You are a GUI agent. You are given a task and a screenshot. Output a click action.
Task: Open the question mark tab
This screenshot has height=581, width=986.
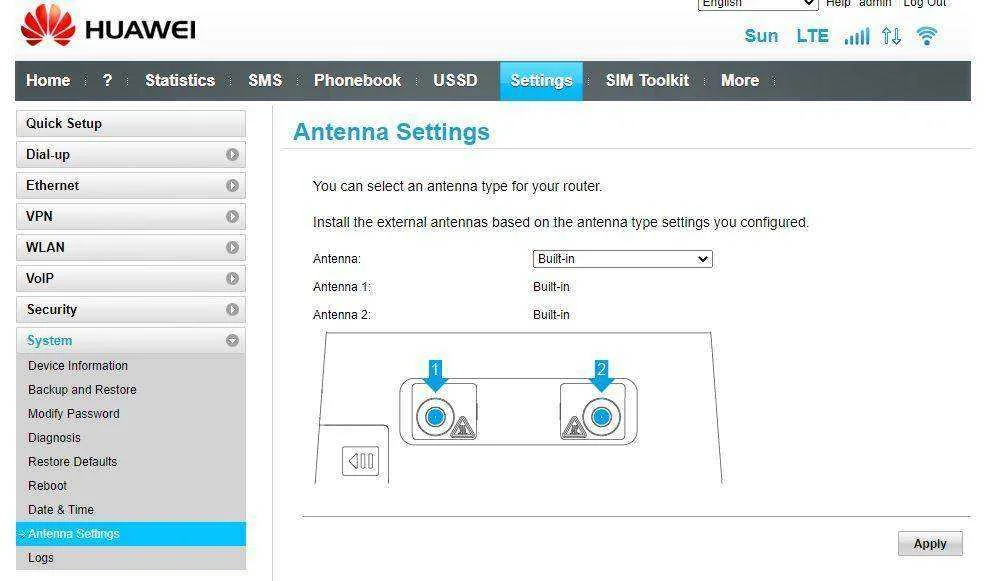point(107,80)
